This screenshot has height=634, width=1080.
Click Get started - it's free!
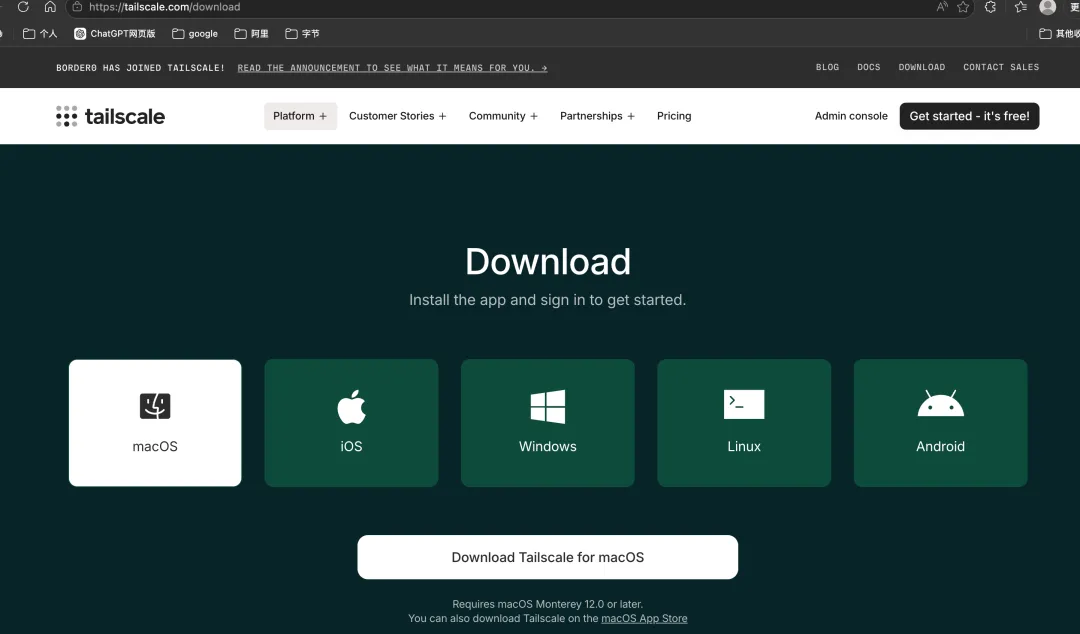[969, 116]
